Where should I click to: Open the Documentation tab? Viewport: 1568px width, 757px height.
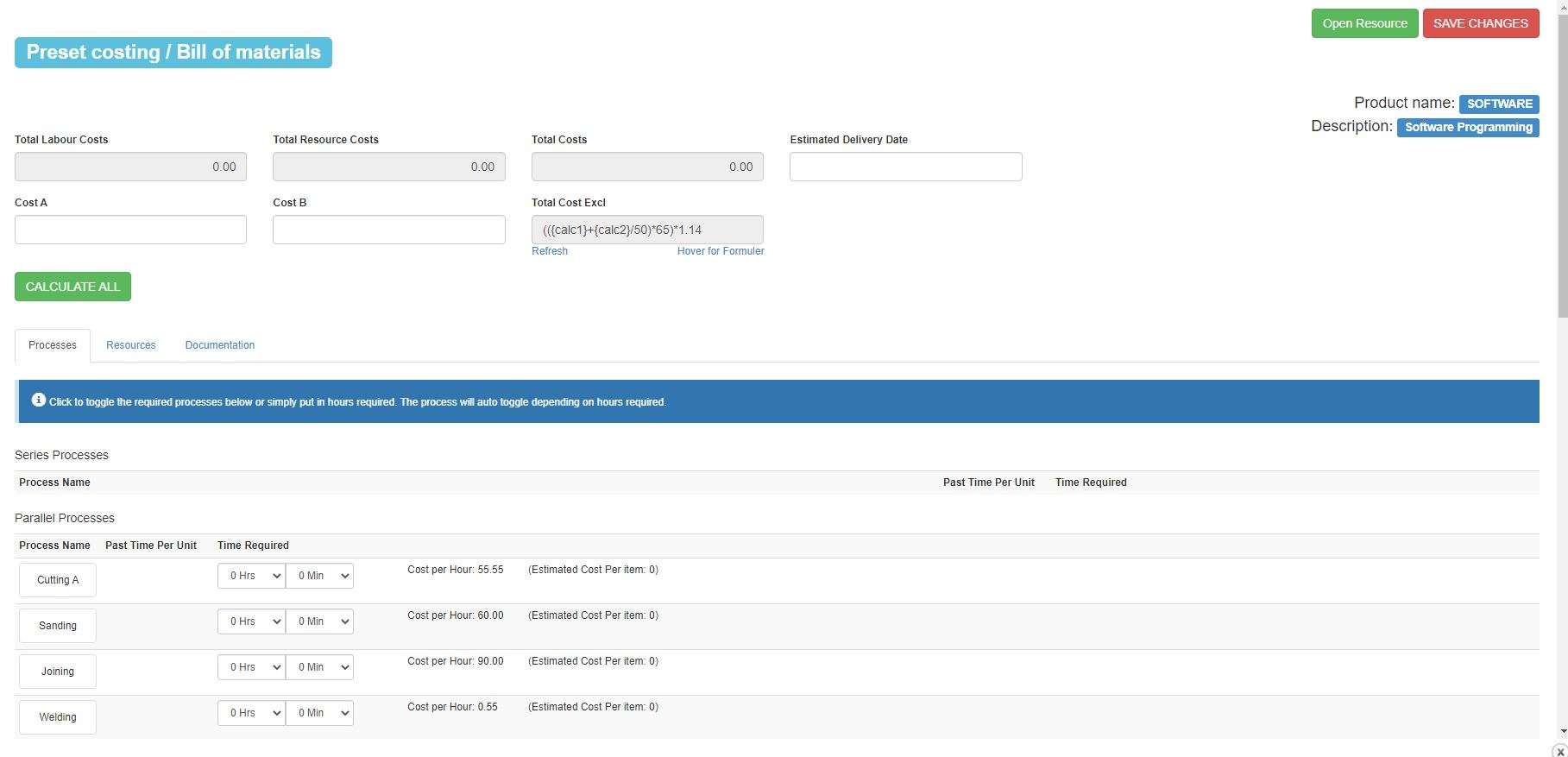(220, 345)
